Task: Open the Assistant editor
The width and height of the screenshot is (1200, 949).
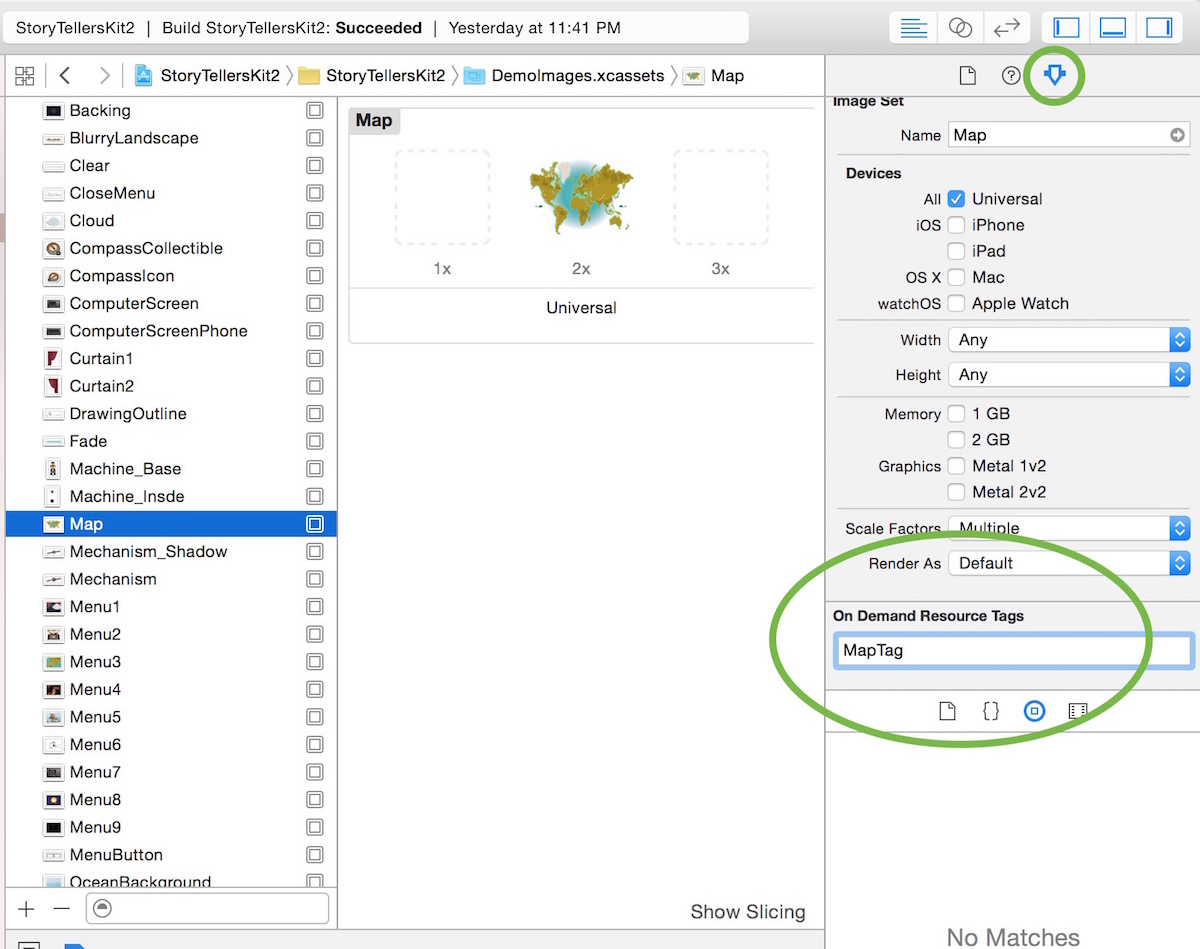Action: tap(960, 27)
